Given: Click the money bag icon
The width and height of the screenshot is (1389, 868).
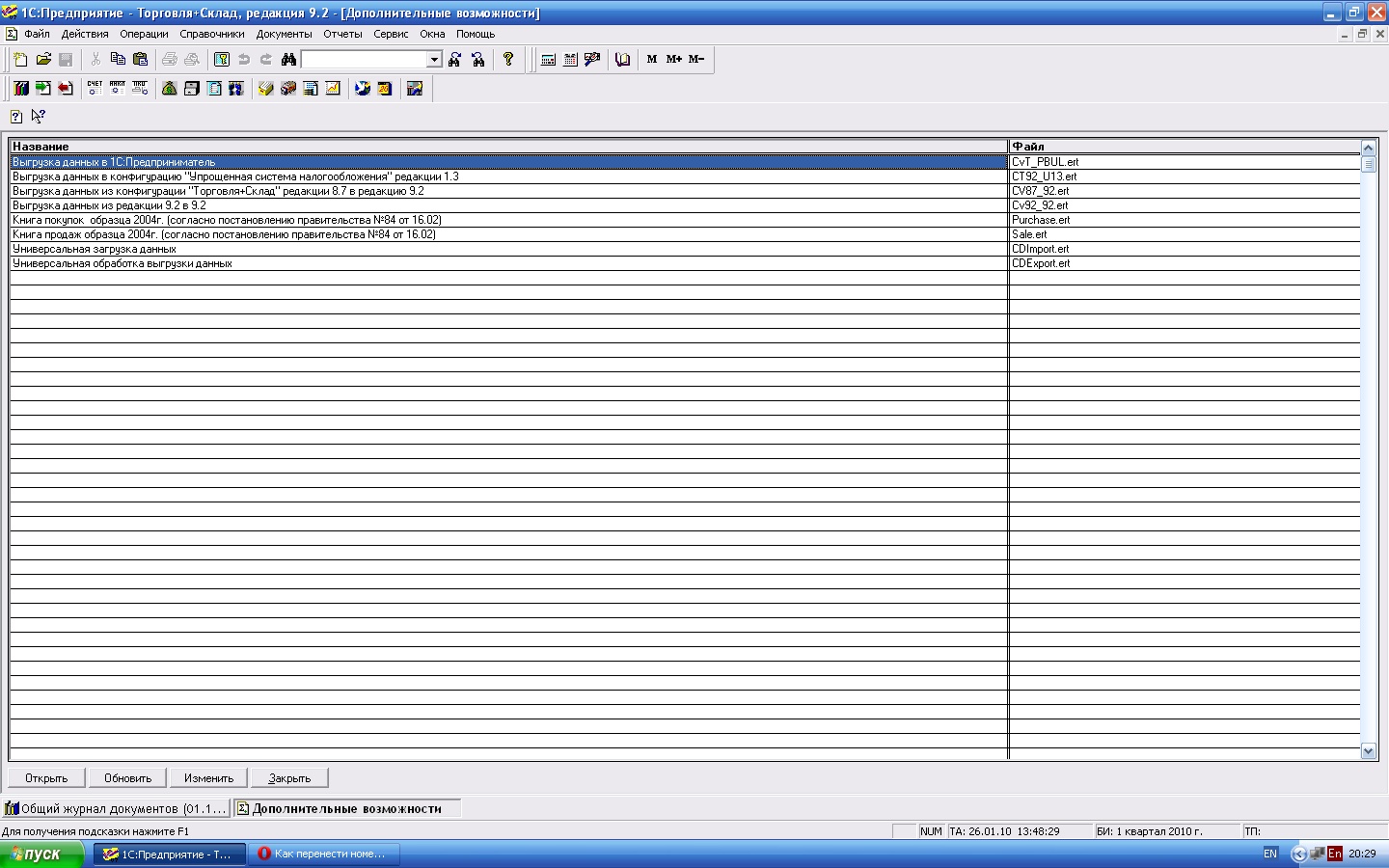Looking at the screenshot, I should point(170,89).
